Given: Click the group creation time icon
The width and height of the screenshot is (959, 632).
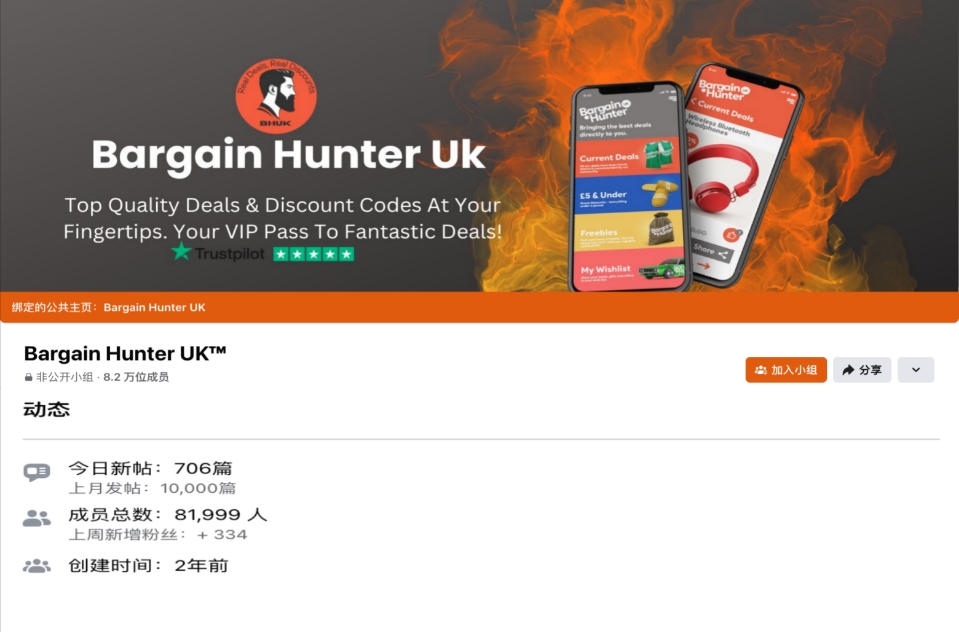Looking at the screenshot, I should coord(37,565).
